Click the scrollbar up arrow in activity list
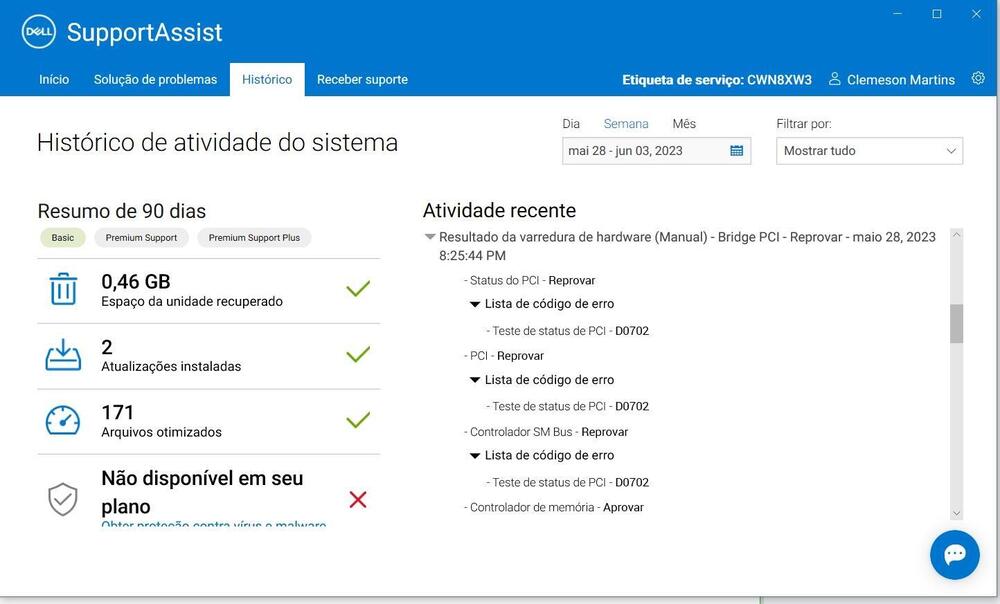The width and height of the screenshot is (1000, 604). (956, 235)
